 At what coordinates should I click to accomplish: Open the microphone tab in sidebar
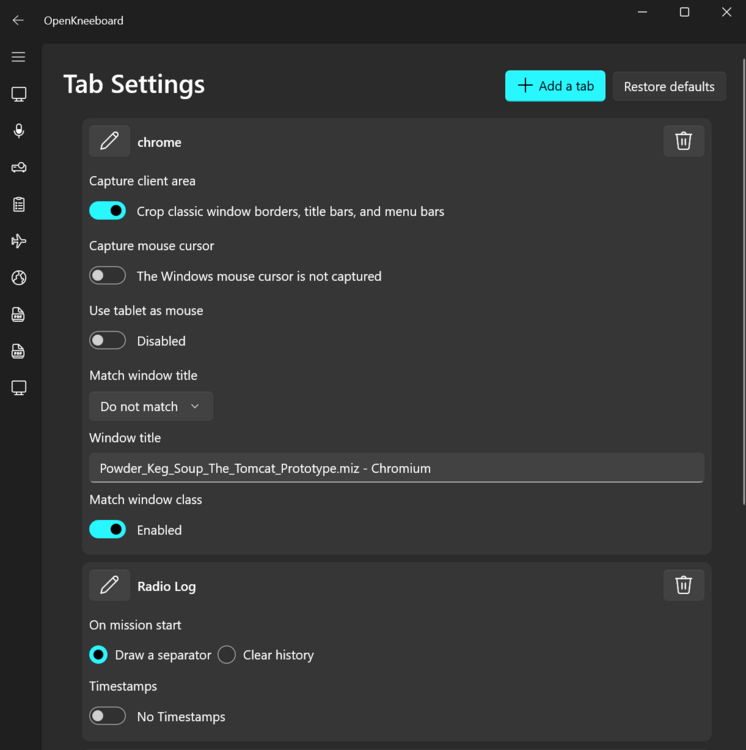pyautogui.click(x=18, y=131)
